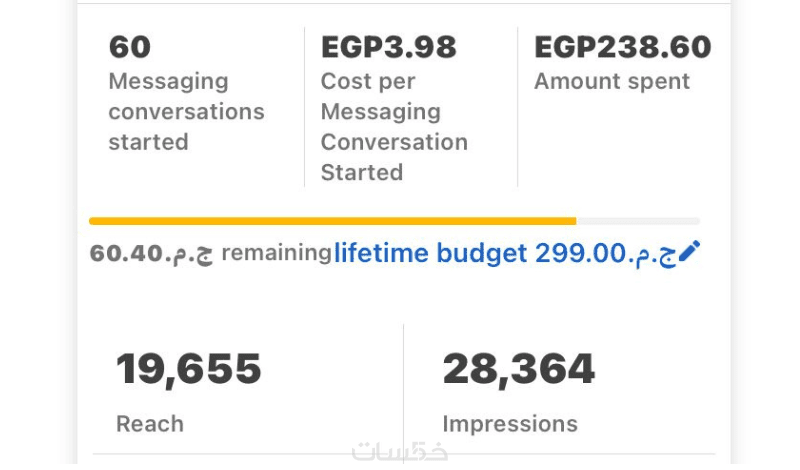Click the 60.40 remaining amount
Screen dimensions: 800x470
(151, 254)
